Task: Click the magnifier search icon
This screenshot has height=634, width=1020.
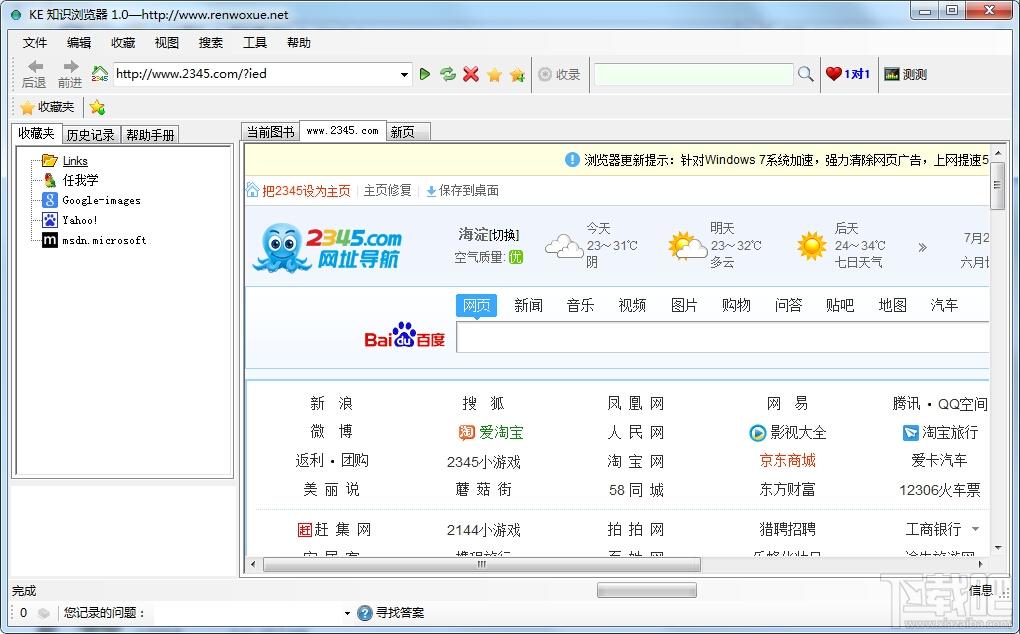Action: (x=805, y=74)
